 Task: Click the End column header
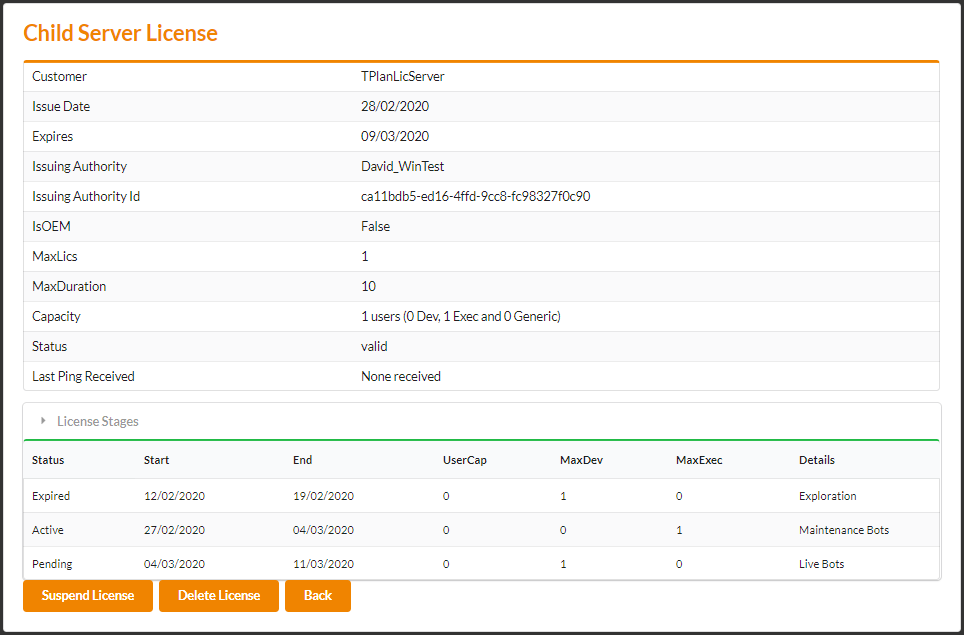302,460
